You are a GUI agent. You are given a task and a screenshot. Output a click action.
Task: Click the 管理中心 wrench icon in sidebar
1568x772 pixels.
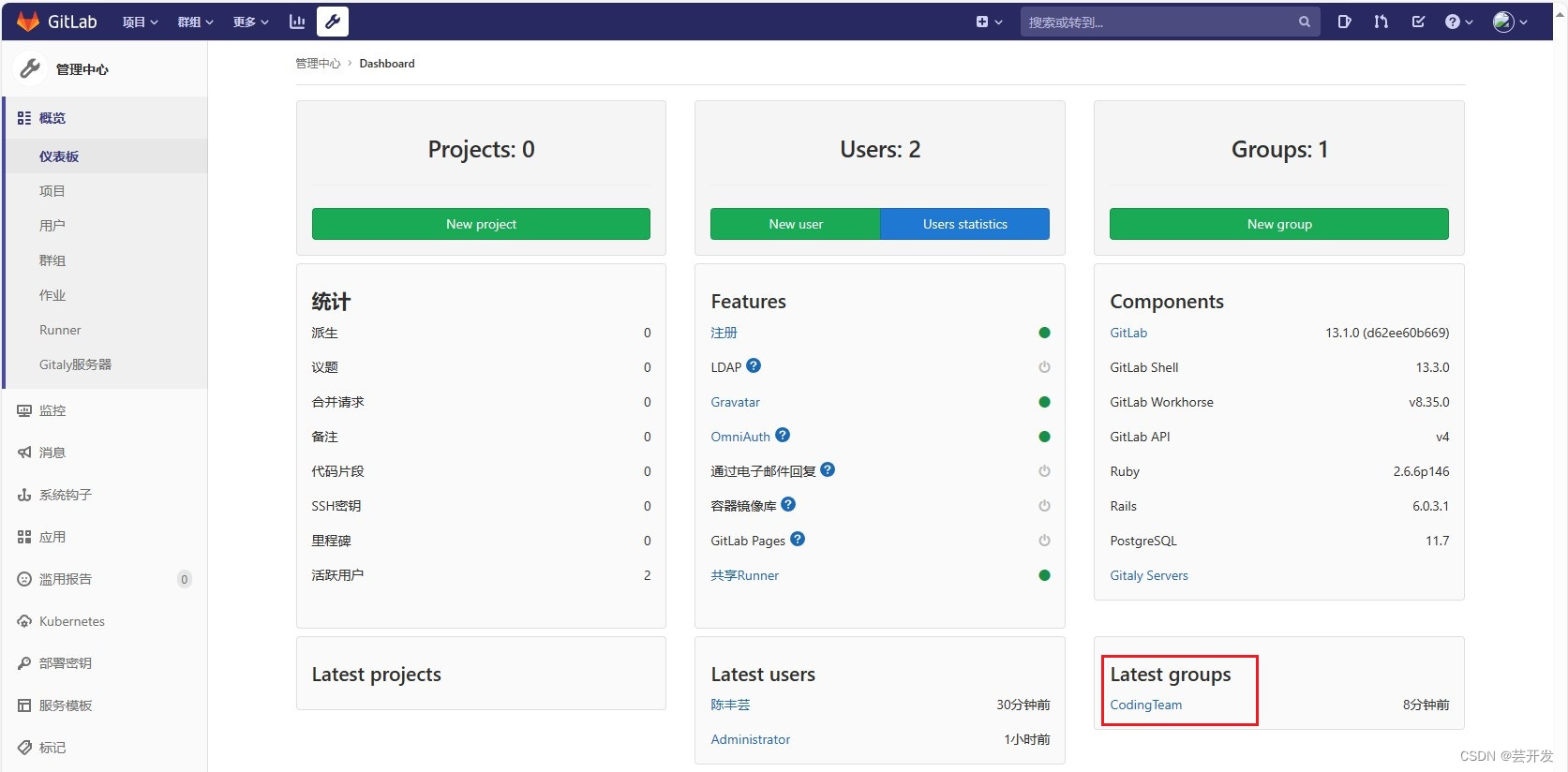coord(30,68)
